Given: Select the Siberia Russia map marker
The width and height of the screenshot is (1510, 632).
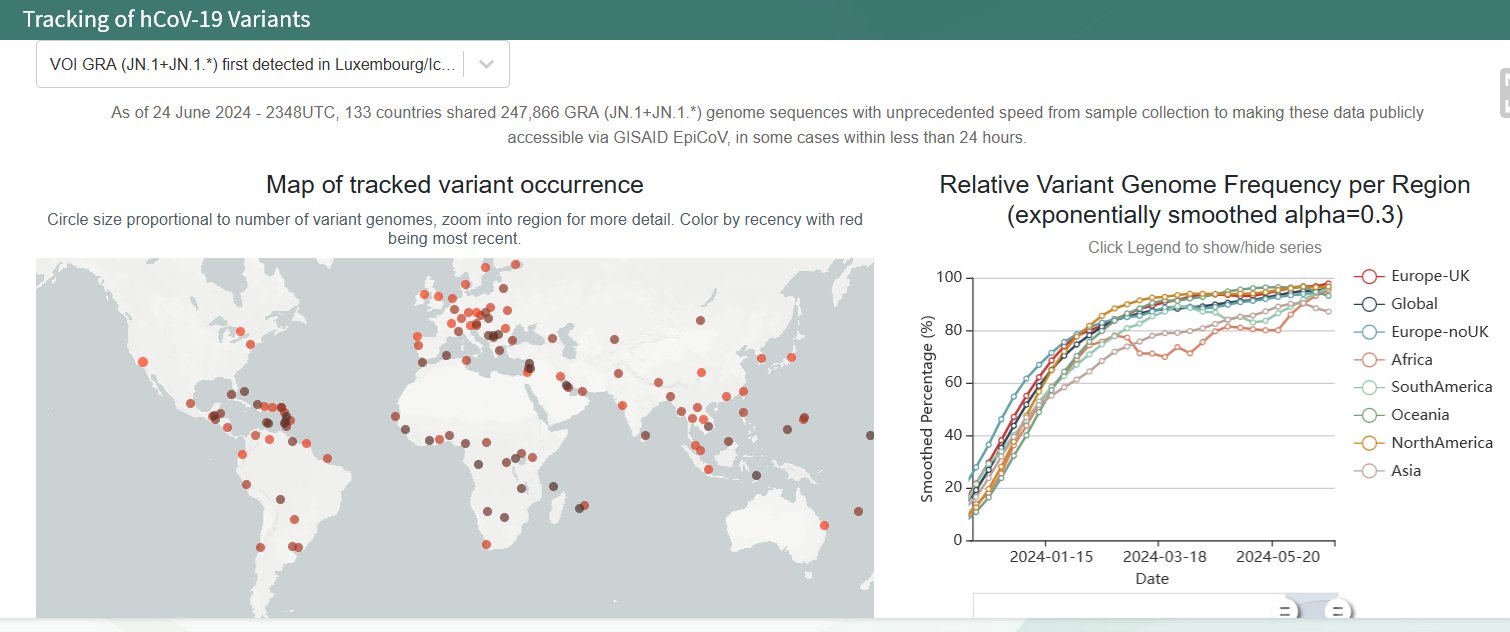Looking at the screenshot, I should pyautogui.click(x=700, y=321).
